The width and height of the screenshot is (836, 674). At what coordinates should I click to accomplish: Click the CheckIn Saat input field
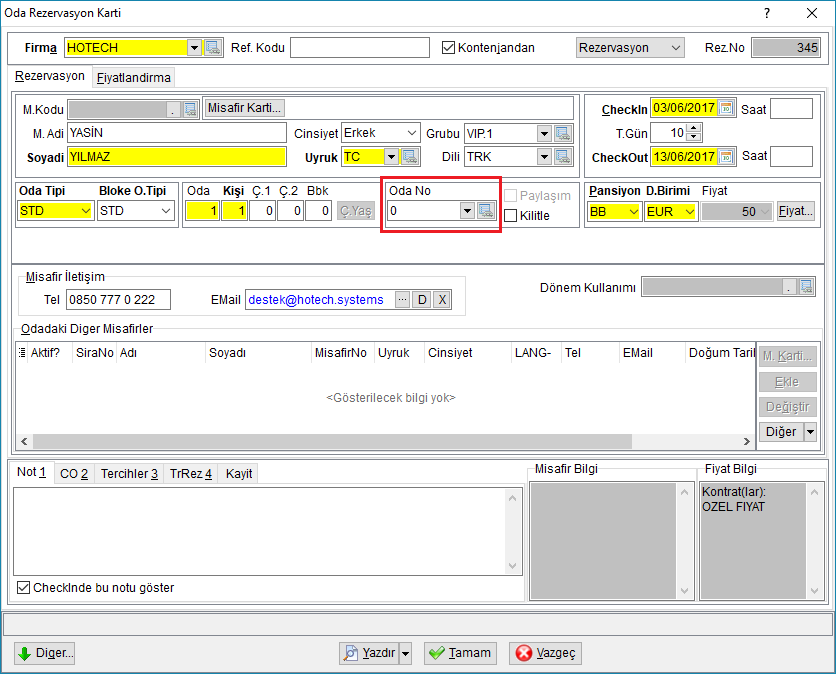tap(791, 109)
